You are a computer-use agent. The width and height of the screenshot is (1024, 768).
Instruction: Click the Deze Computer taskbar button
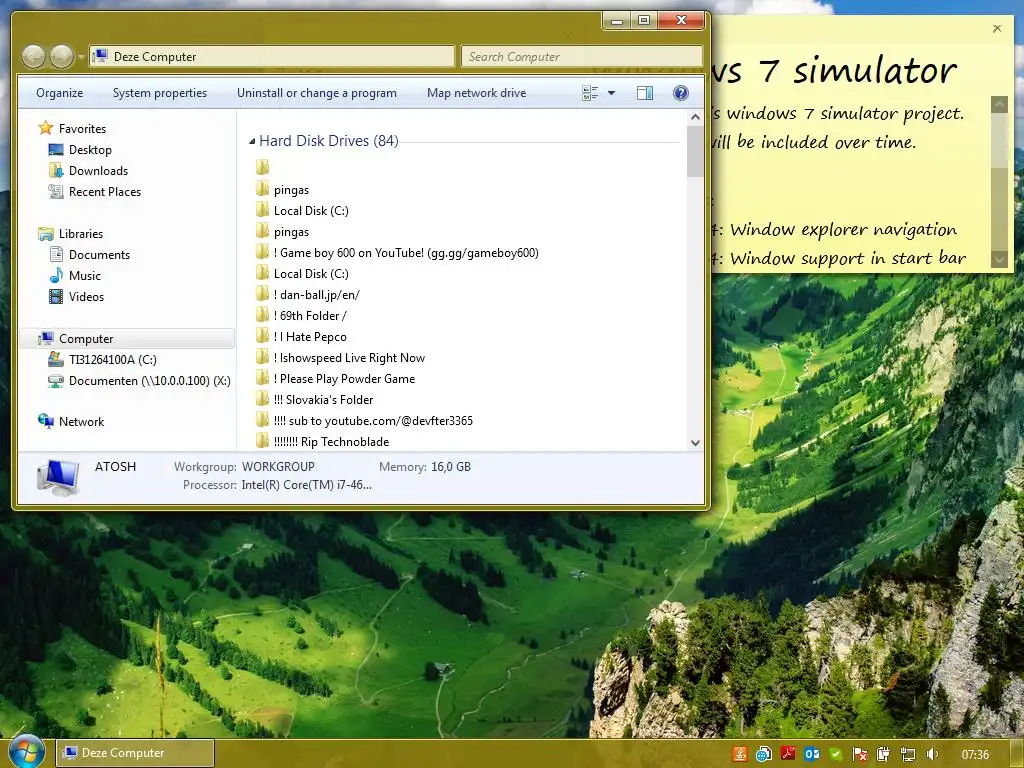(x=135, y=753)
